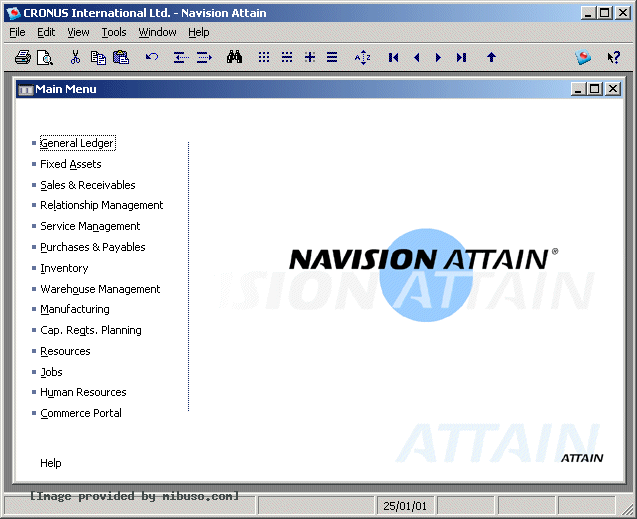This screenshot has width=637, height=519.
Task: Go to Next record arrow
Action: (438, 58)
